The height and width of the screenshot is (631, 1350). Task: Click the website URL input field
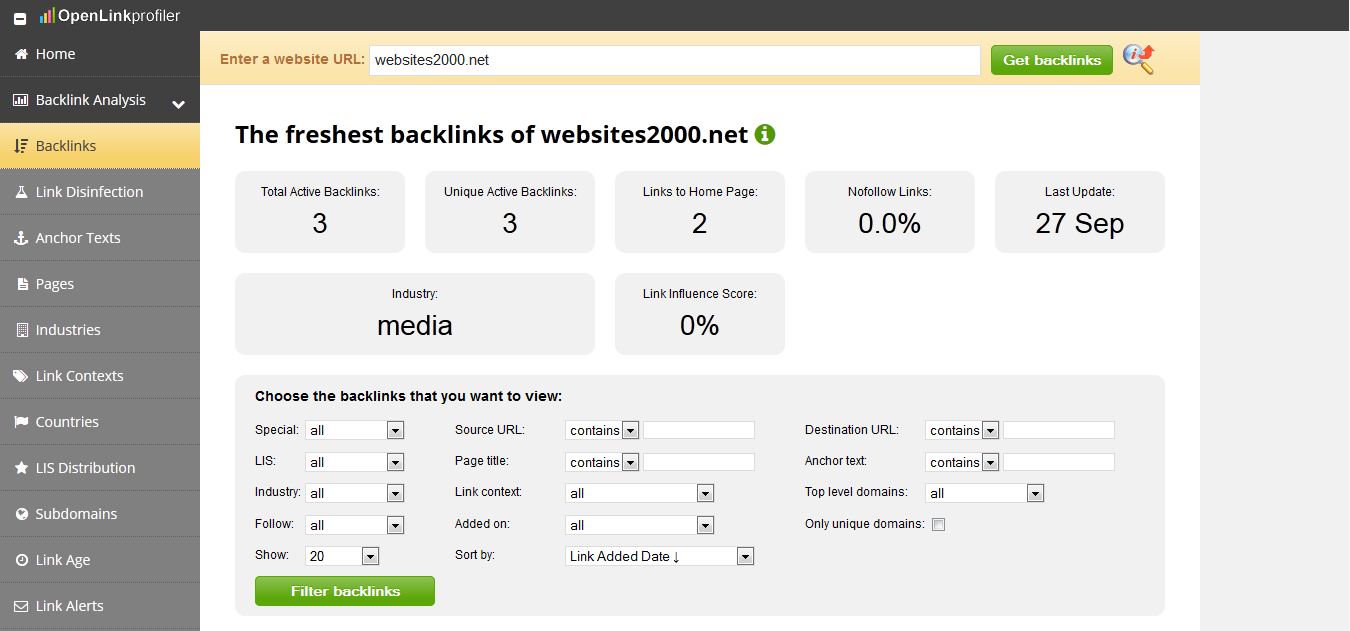click(675, 60)
